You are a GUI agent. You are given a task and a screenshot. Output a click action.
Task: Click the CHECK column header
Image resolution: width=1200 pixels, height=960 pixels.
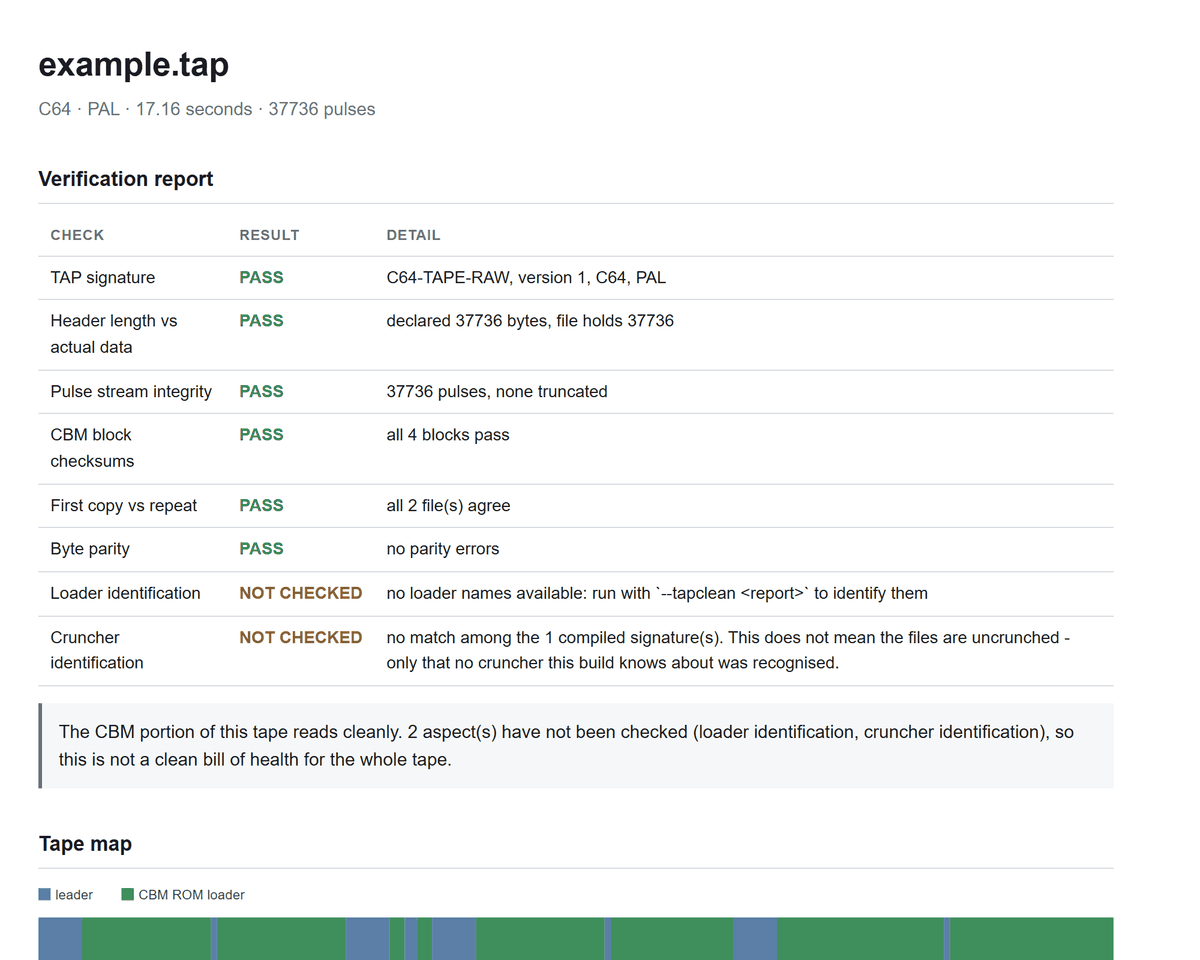click(77, 235)
